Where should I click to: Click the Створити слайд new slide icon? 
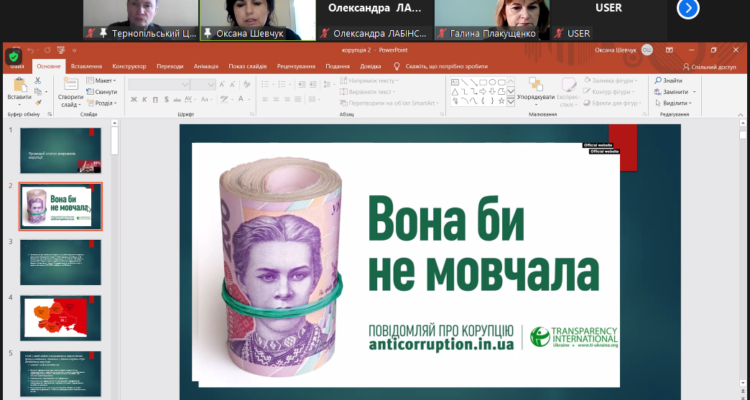click(71, 84)
